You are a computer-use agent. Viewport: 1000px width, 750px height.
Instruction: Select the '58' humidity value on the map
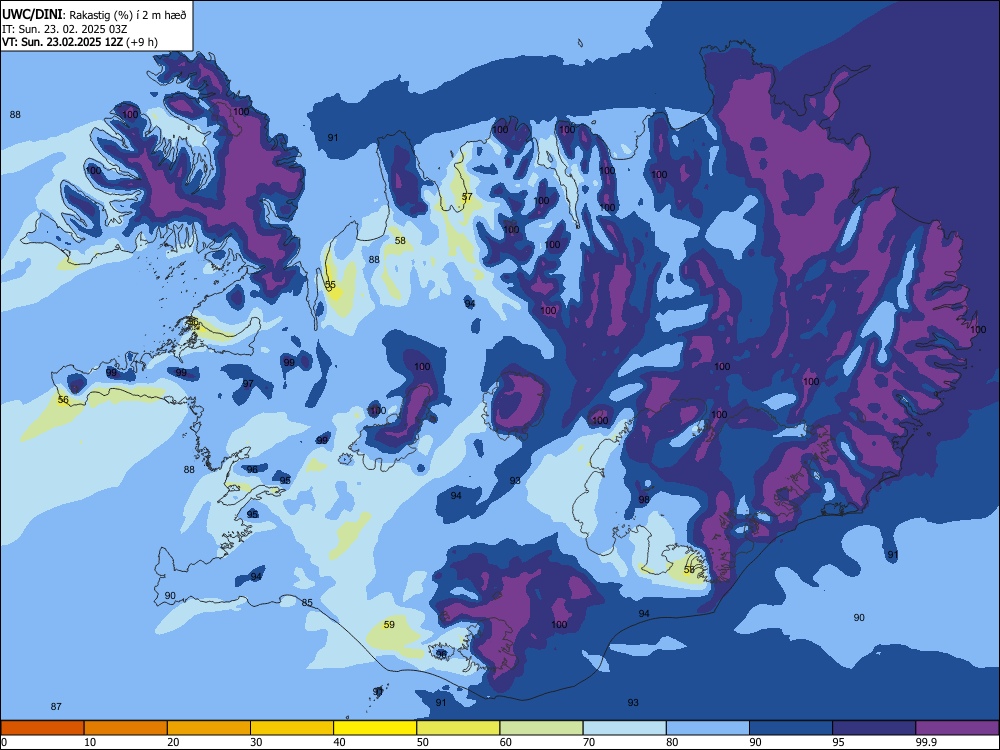[x=400, y=240]
